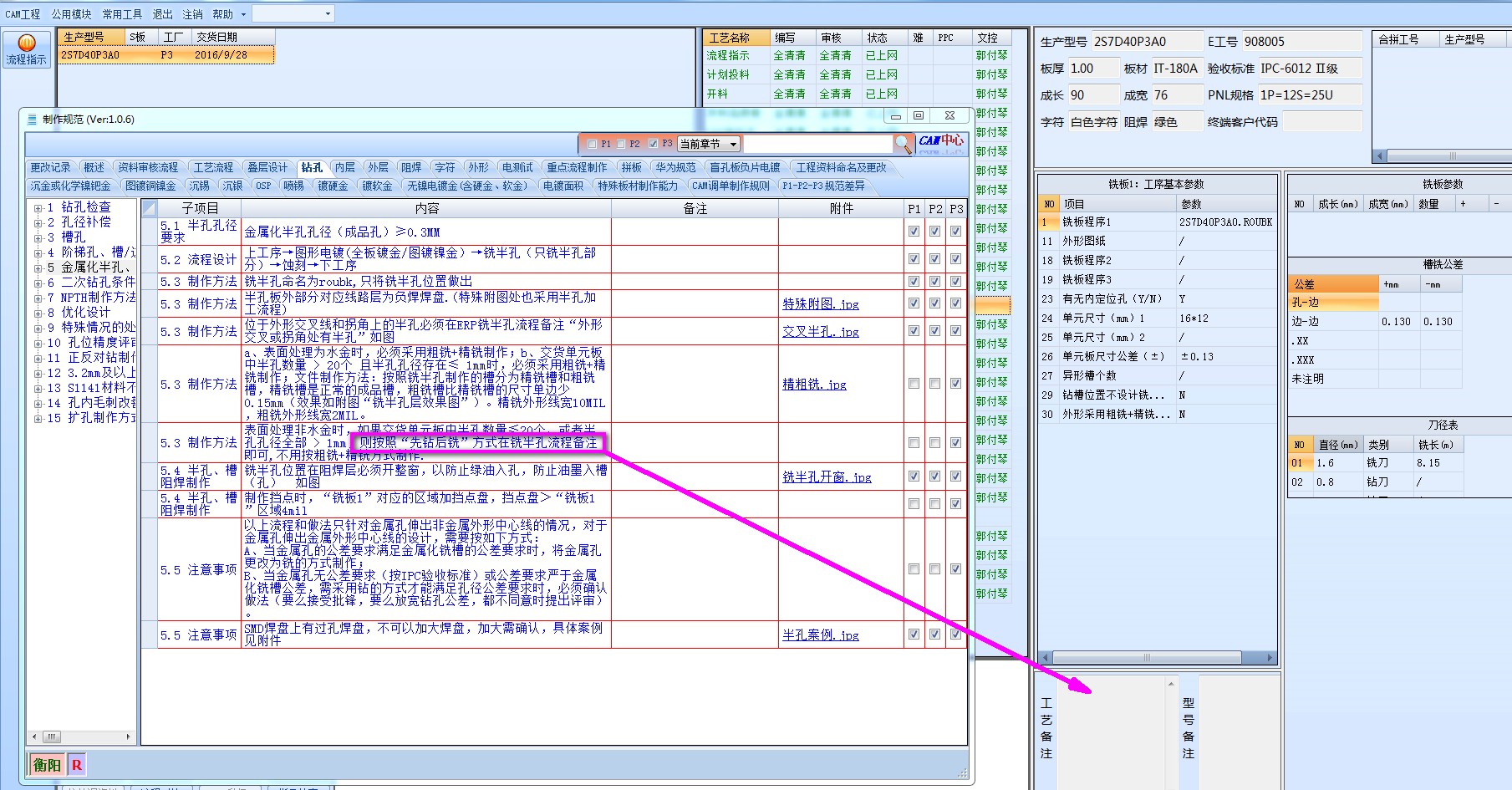Switch to the 阻焊 tab
The image size is (1512, 790).
click(x=411, y=167)
